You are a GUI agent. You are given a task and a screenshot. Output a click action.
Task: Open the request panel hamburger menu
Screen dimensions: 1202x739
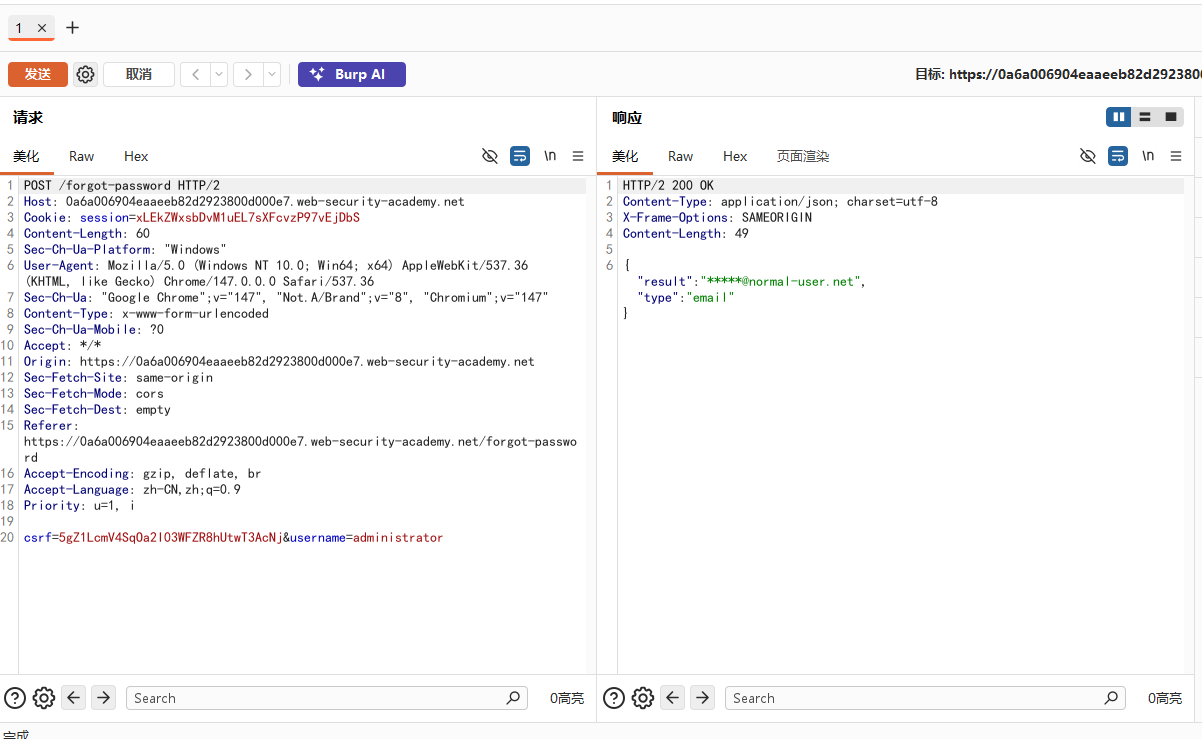[x=578, y=156]
